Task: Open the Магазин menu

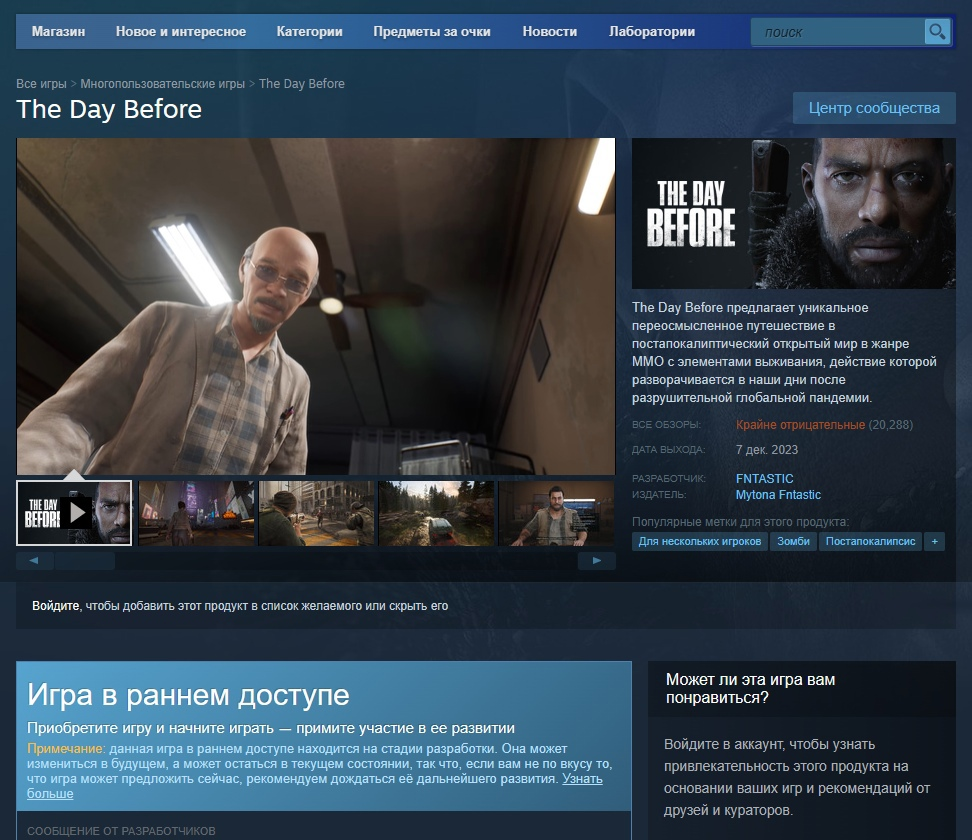Action: tap(58, 32)
